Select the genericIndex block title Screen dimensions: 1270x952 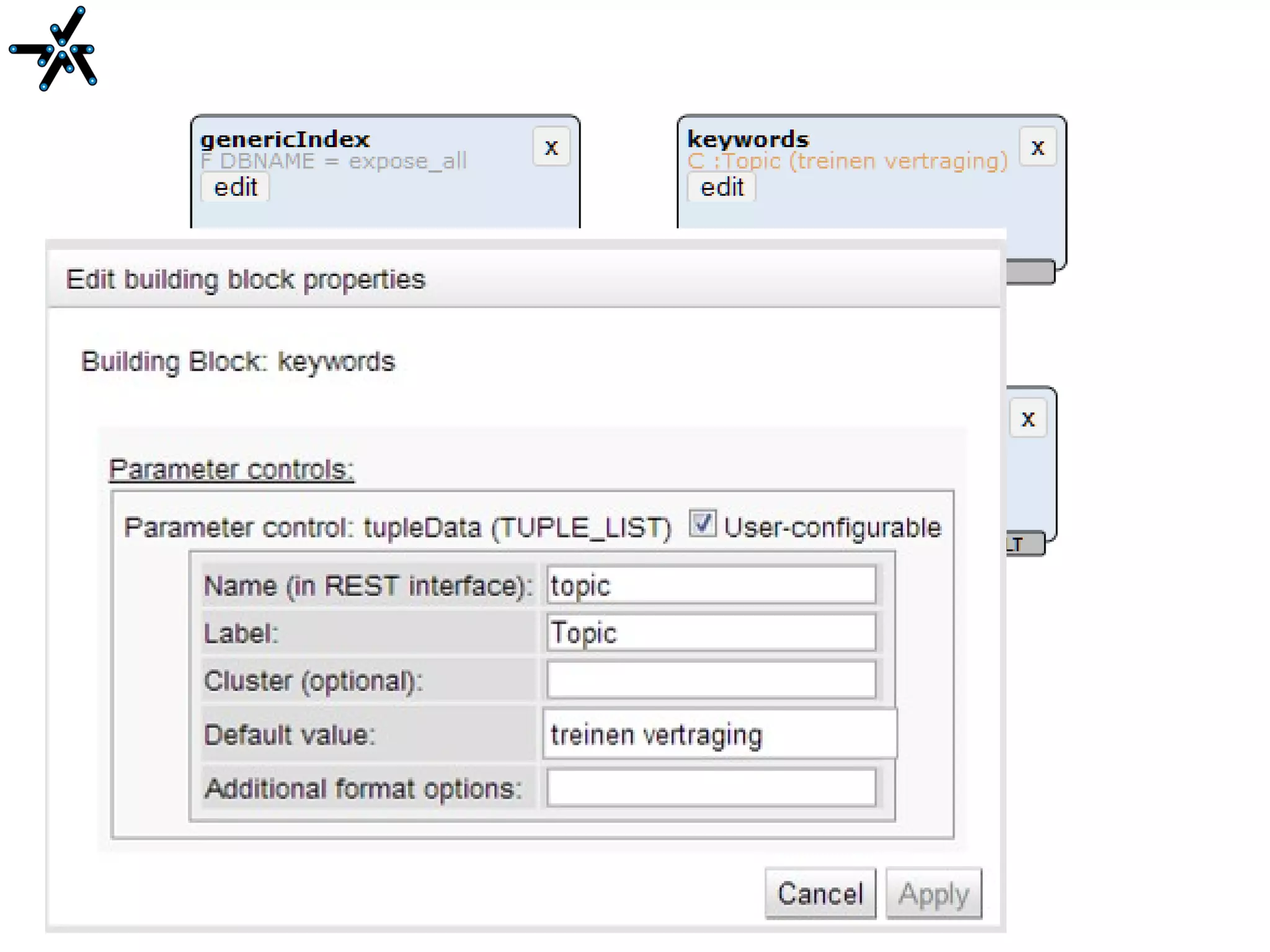pos(285,140)
